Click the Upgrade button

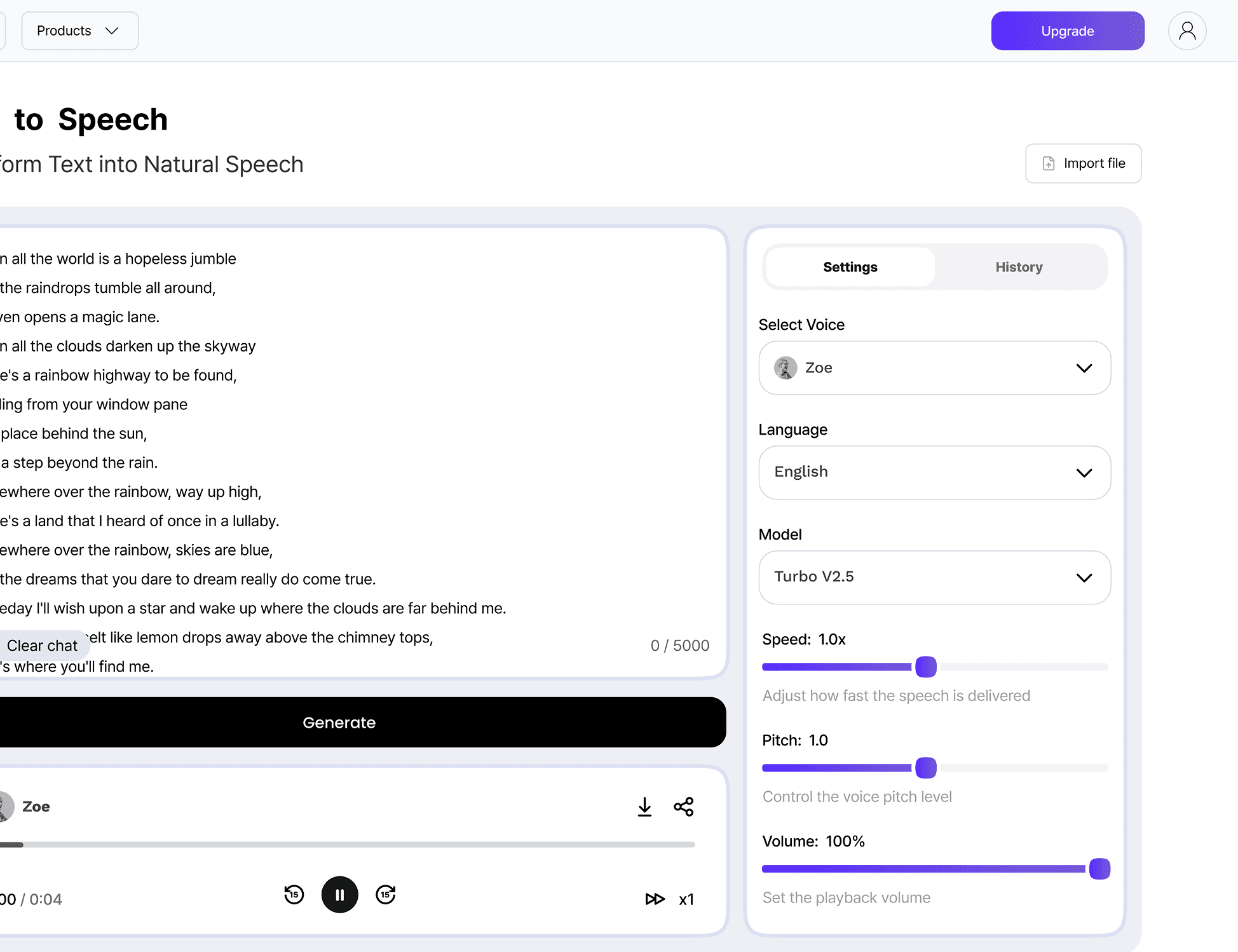pos(1067,31)
